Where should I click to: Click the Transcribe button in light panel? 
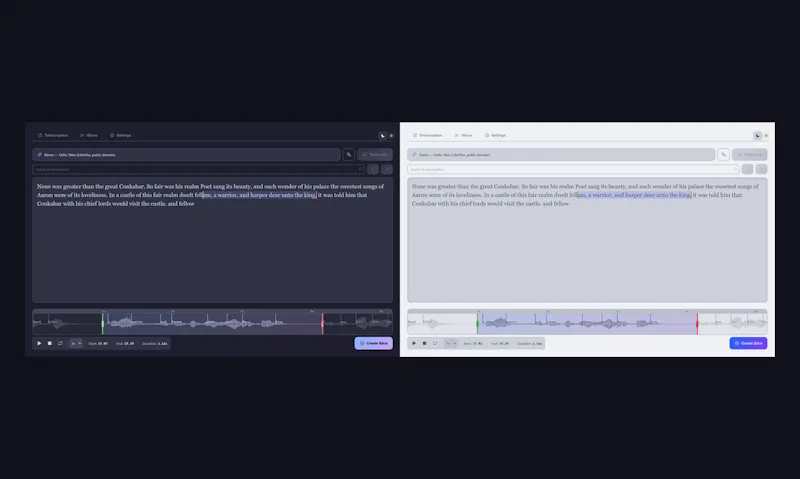(750, 155)
